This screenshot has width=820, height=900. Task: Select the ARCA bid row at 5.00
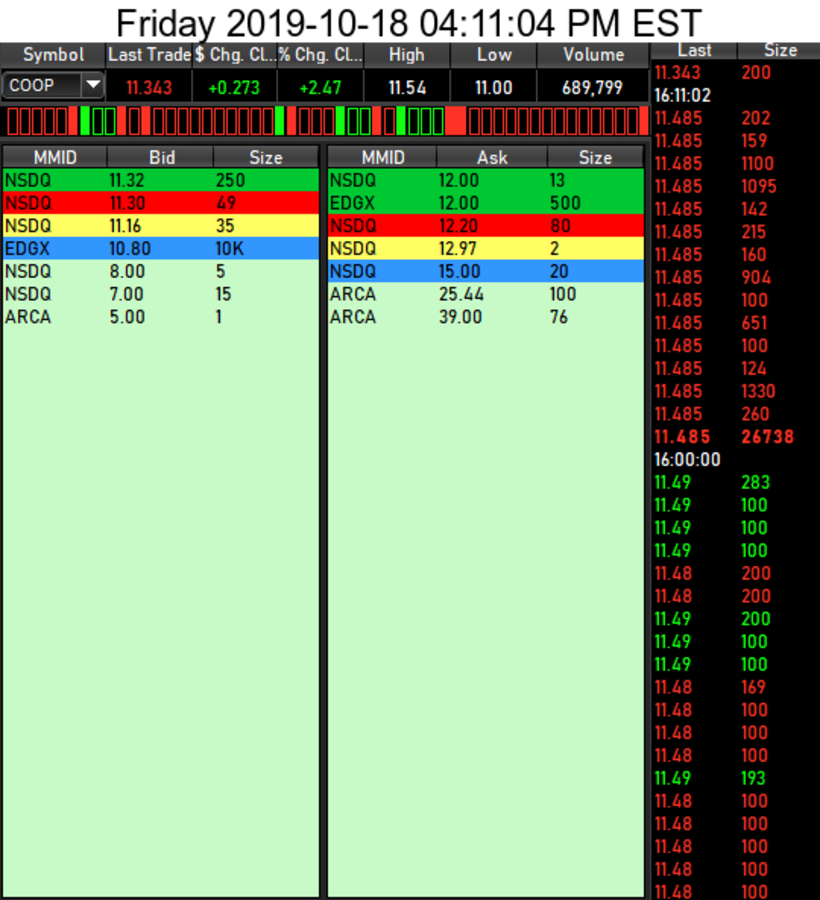(x=161, y=317)
